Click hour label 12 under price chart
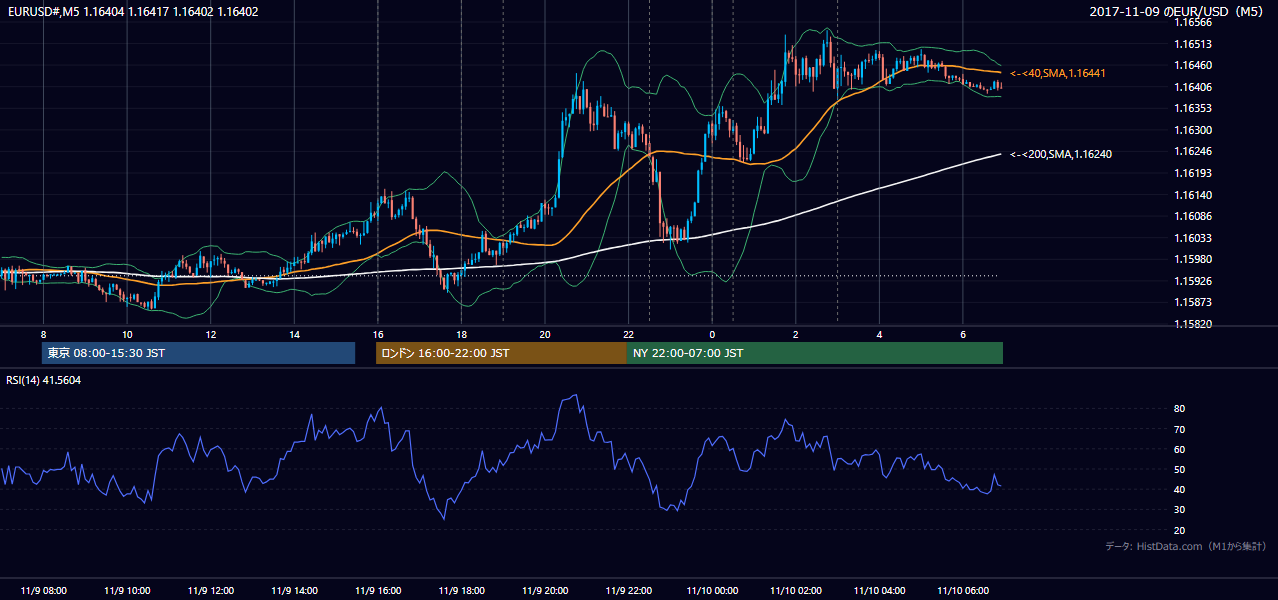 pyautogui.click(x=211, y=334)
